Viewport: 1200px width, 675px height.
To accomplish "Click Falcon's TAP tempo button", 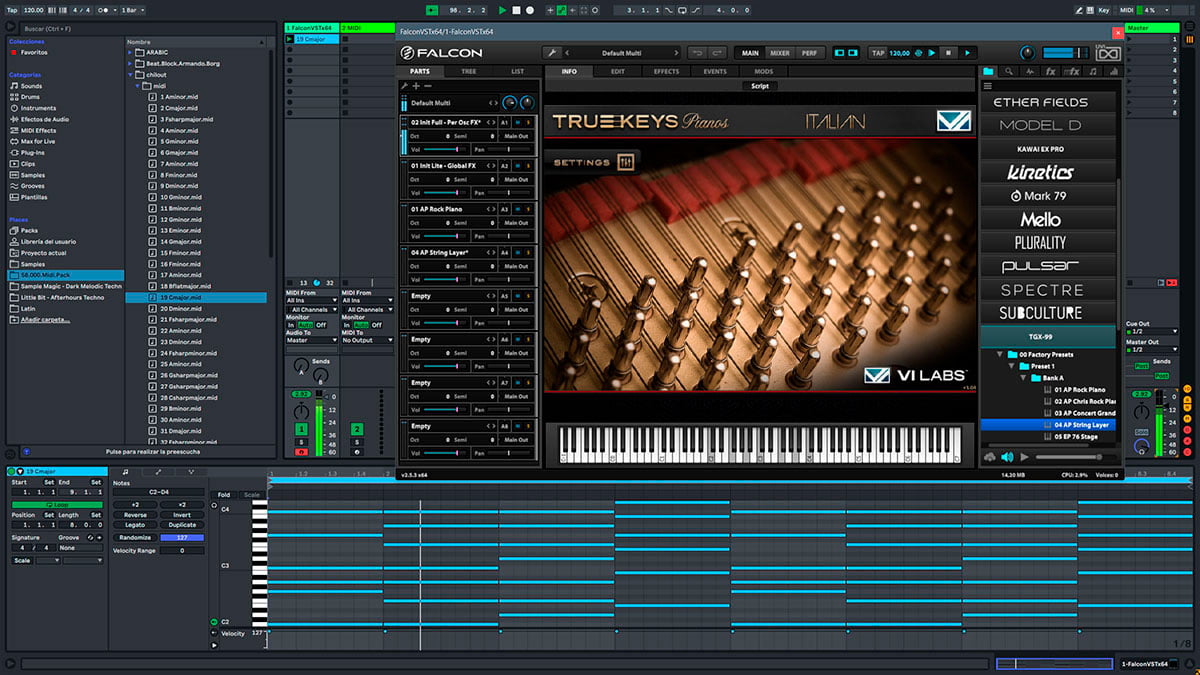I will 878,53.
